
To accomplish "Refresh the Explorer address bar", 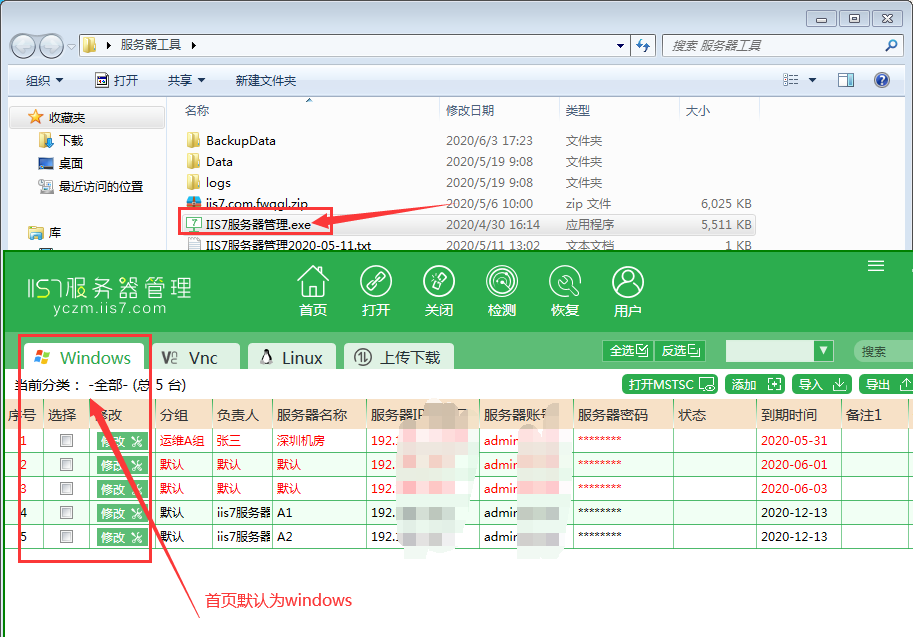I will [x=643, y=45].
